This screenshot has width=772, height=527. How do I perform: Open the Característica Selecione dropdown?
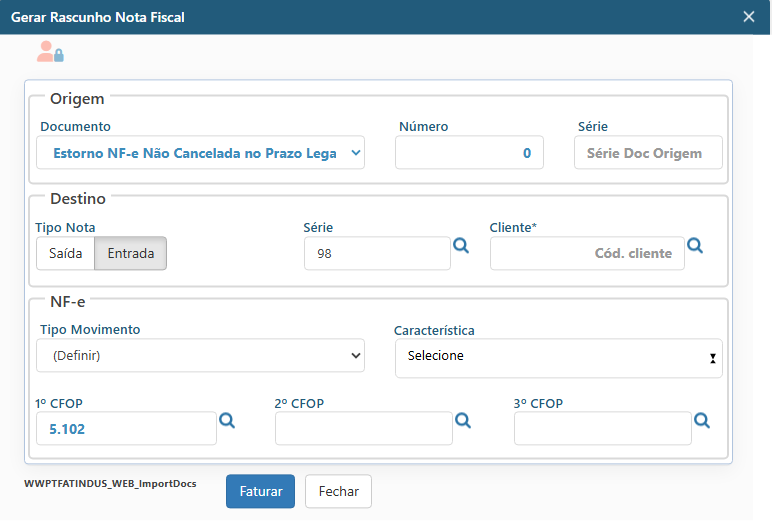tap(558, 357)
